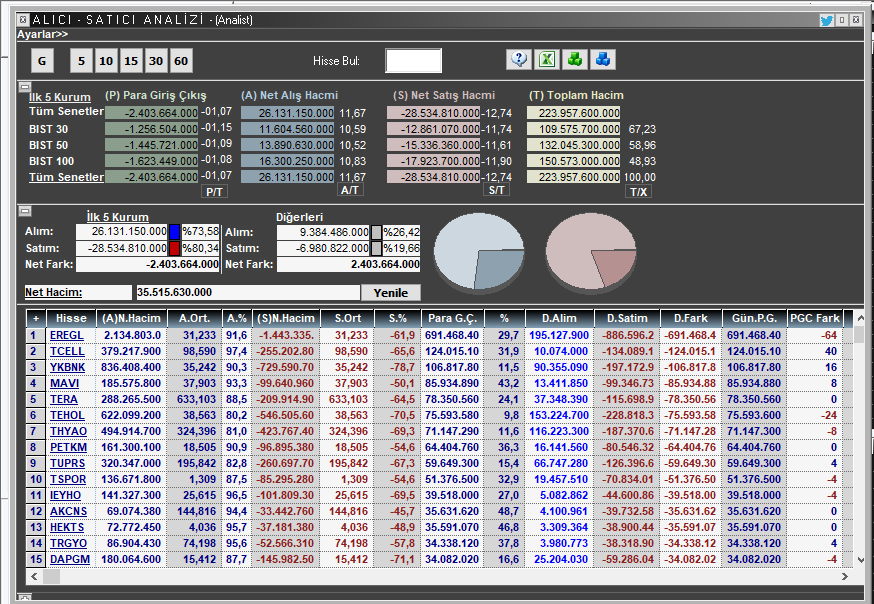Collapse the Alım Satım pie chart panel
This screenshot has height=604, width=874.
click(25, 211)
